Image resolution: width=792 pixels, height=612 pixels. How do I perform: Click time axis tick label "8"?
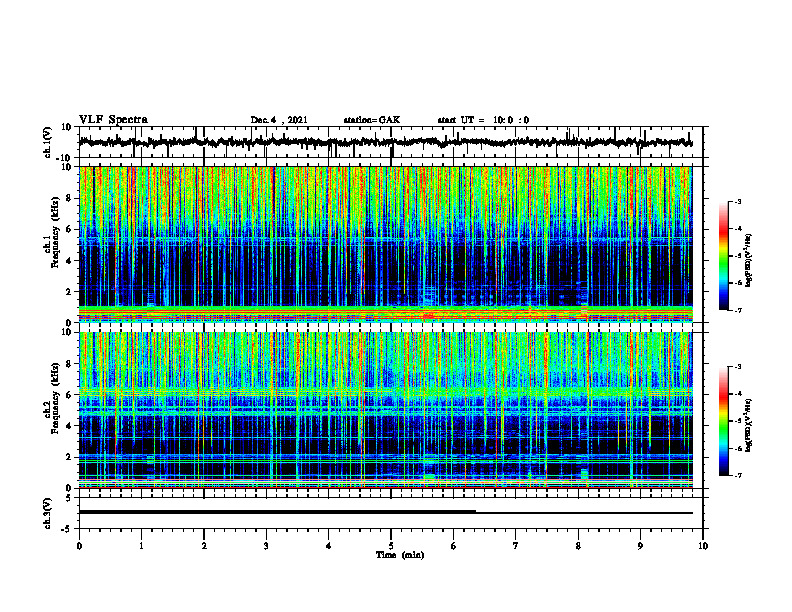click(x=578, y=546)
